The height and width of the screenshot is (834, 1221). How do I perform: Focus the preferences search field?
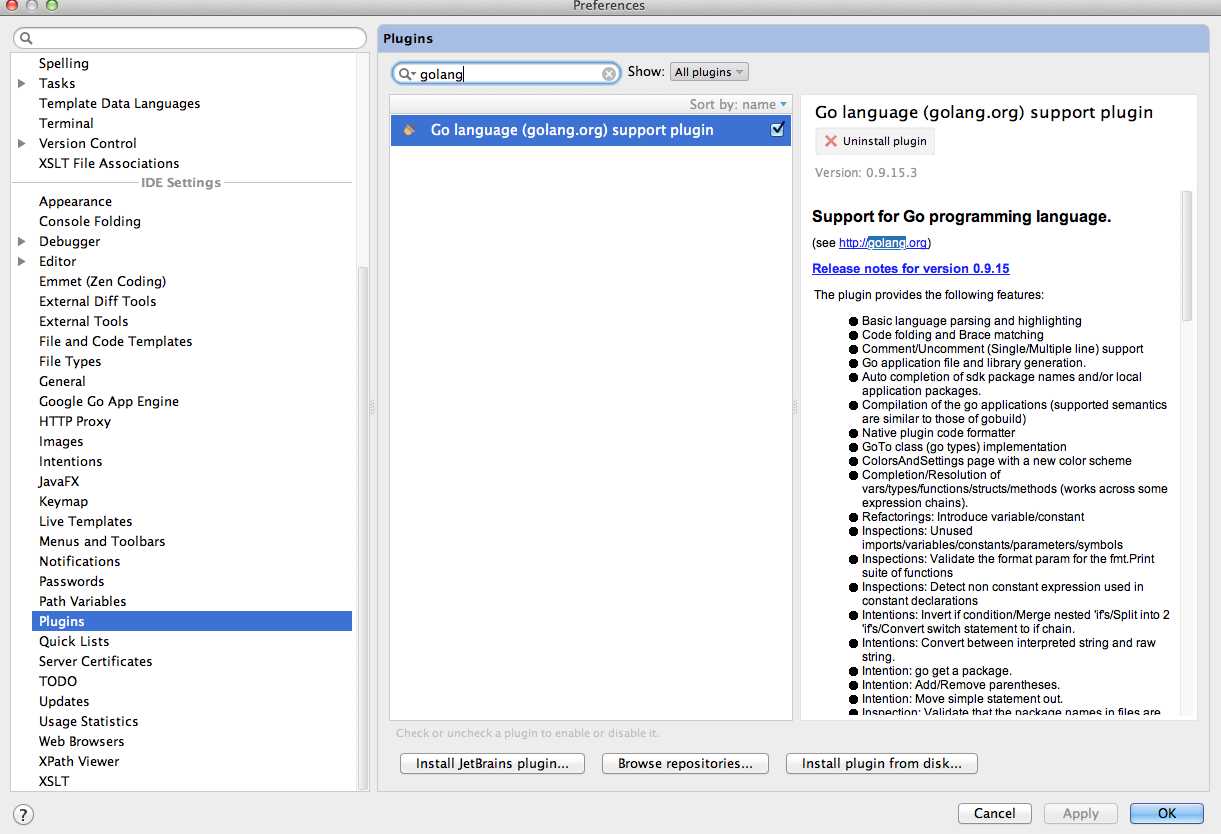pos(190,39)
